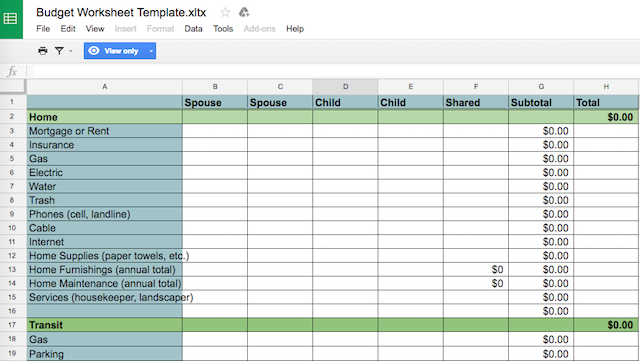640x361 pixels.
Task: Open the File menu
Action: pyautogui.click(x=43, y=29)
